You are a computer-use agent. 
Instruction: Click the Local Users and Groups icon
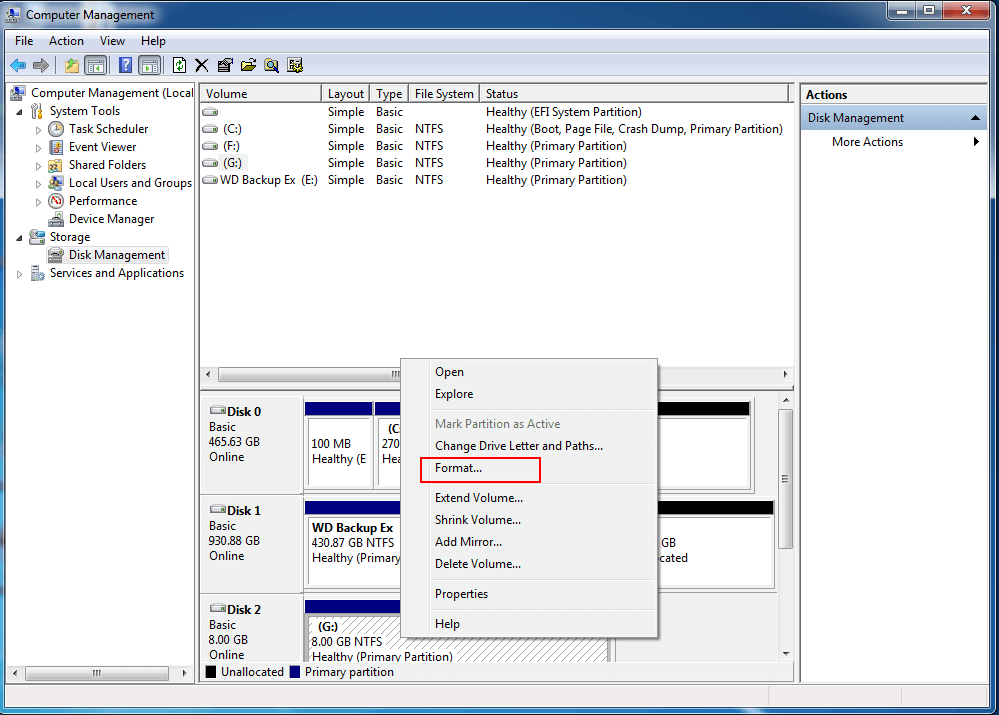pyautogui.click(x=56, y=183)
